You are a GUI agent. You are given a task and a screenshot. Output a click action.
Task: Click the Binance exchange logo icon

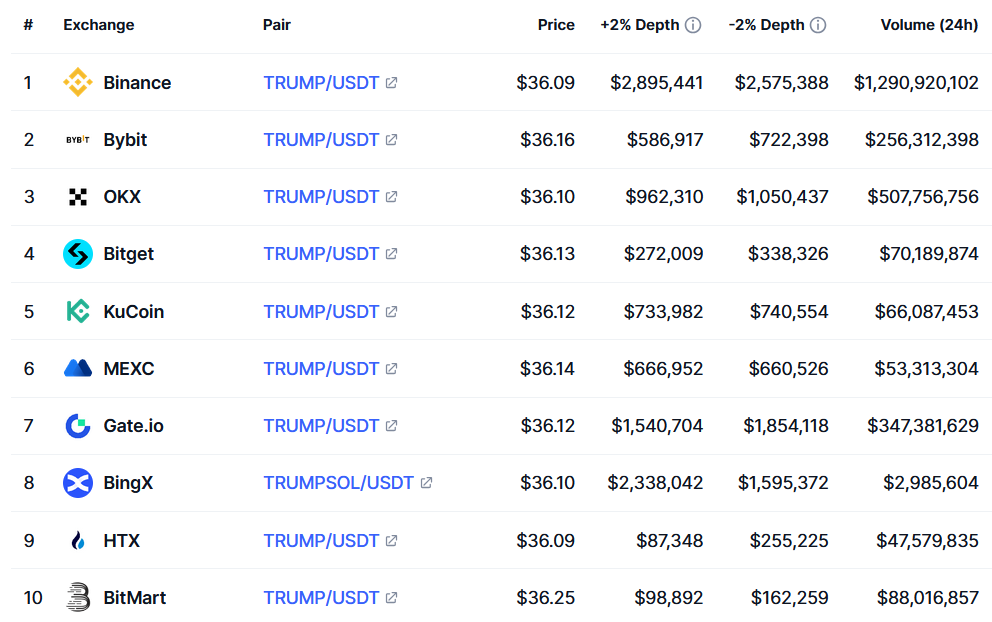click(78, 82)
